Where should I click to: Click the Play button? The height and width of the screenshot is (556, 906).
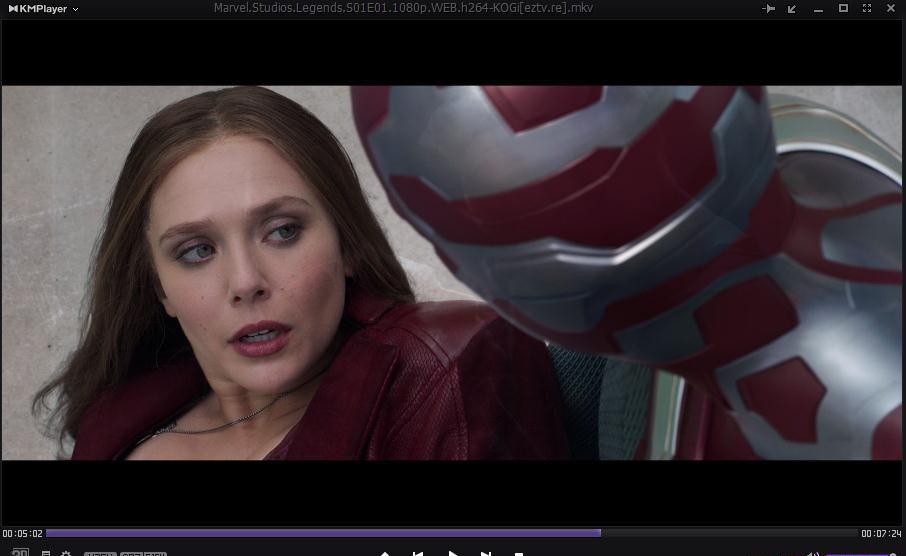click(454, 554)
